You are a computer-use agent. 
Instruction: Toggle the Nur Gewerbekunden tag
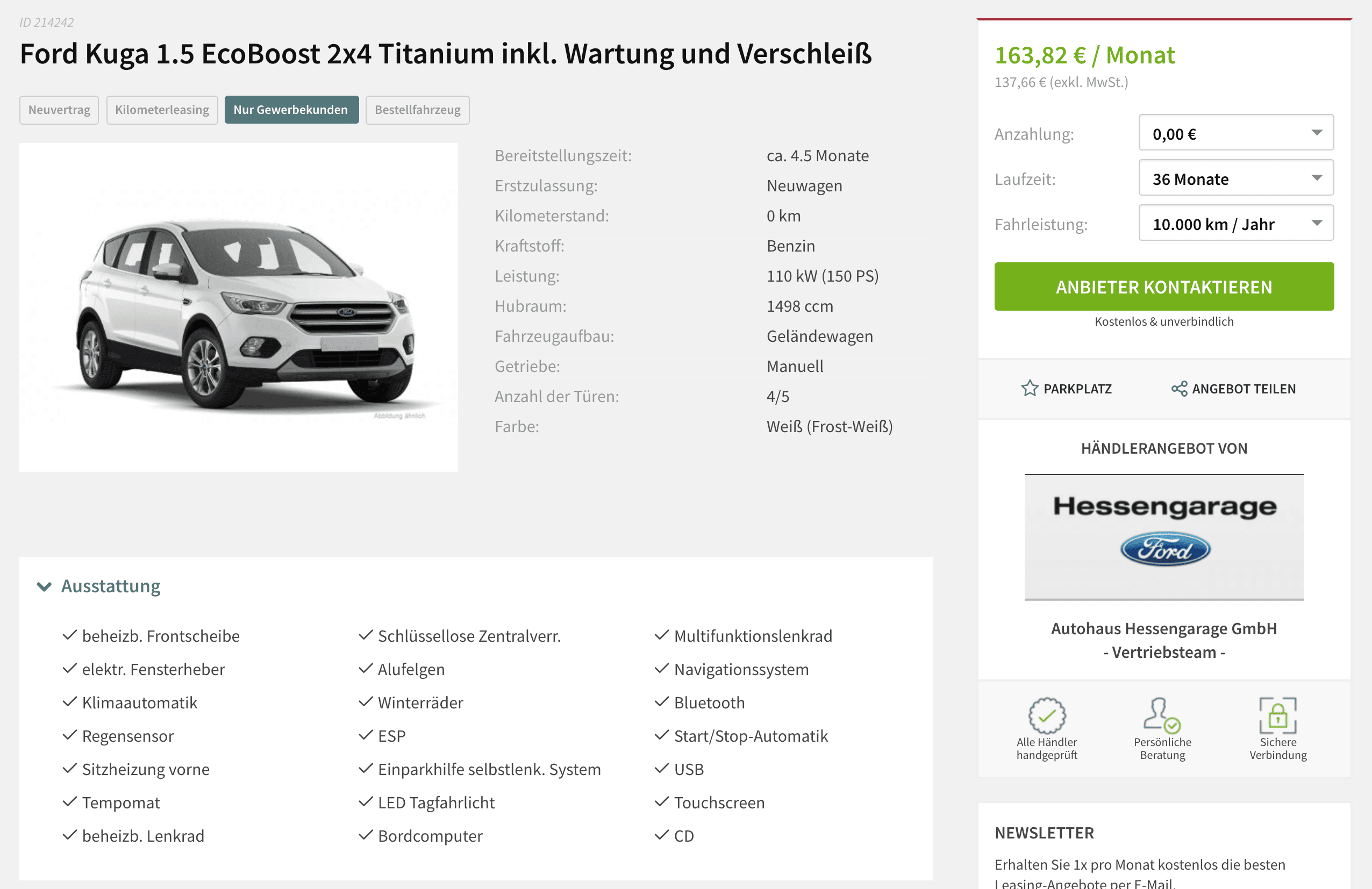(x=291, y=110)
